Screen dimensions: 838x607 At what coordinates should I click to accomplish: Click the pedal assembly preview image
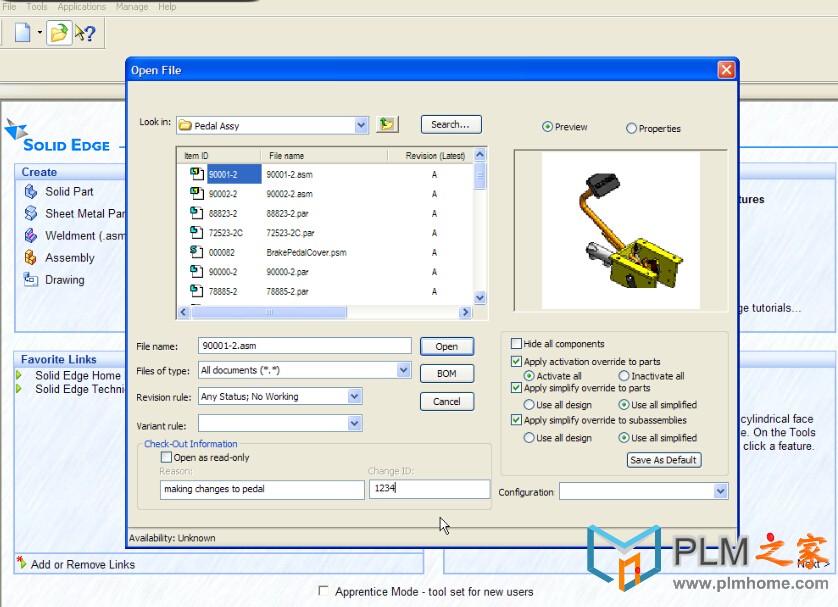click(x=620, y=231)
